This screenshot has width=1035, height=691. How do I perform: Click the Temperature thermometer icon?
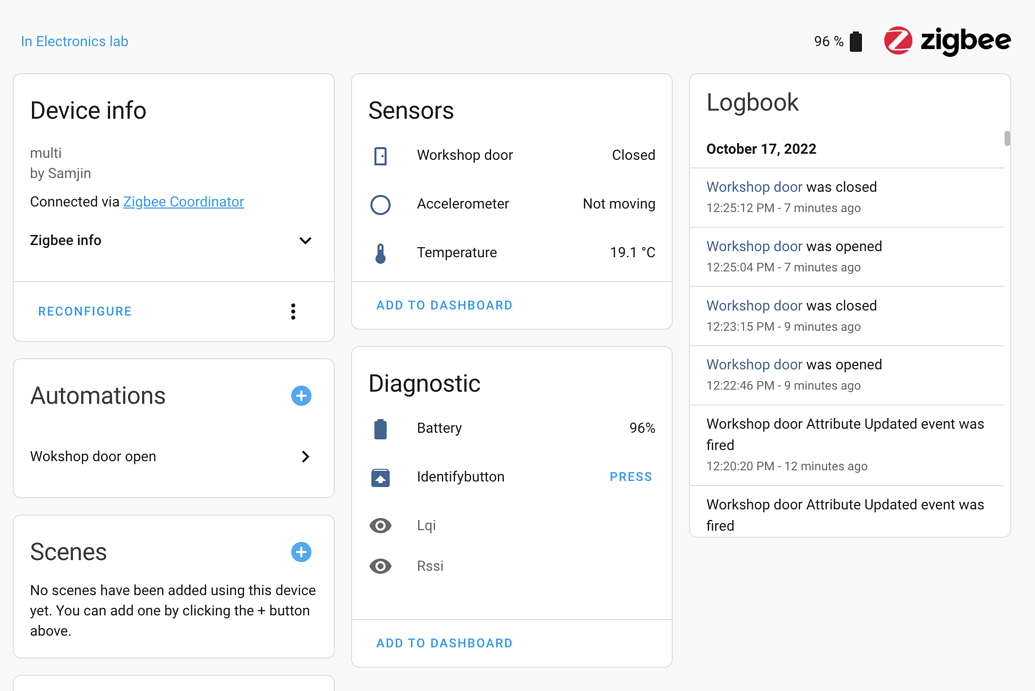[x=381, y=252]
